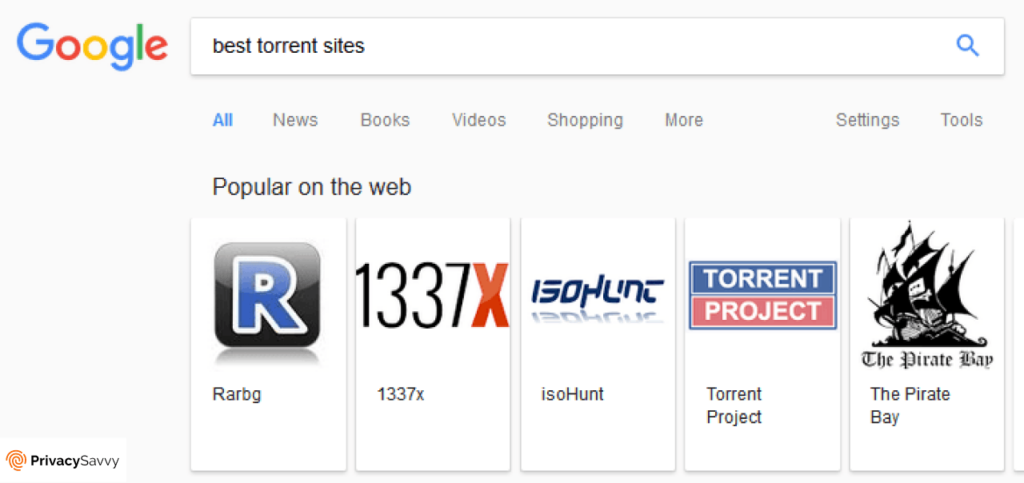
Task: Go to the Videos tab
Action: (479, 120)
